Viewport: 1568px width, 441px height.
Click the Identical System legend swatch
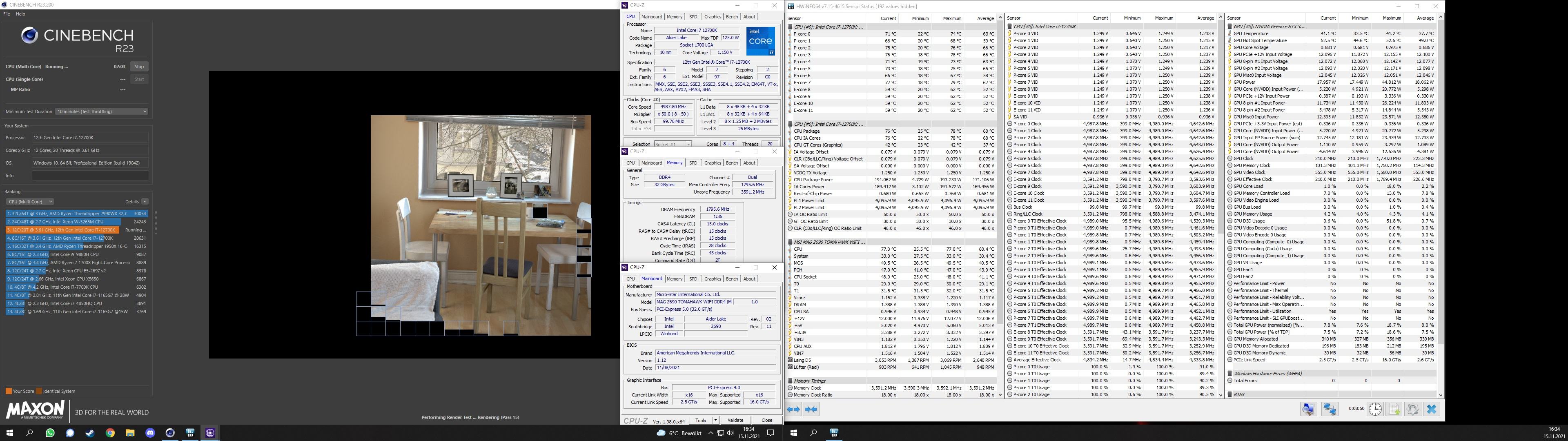pos(39,391)
